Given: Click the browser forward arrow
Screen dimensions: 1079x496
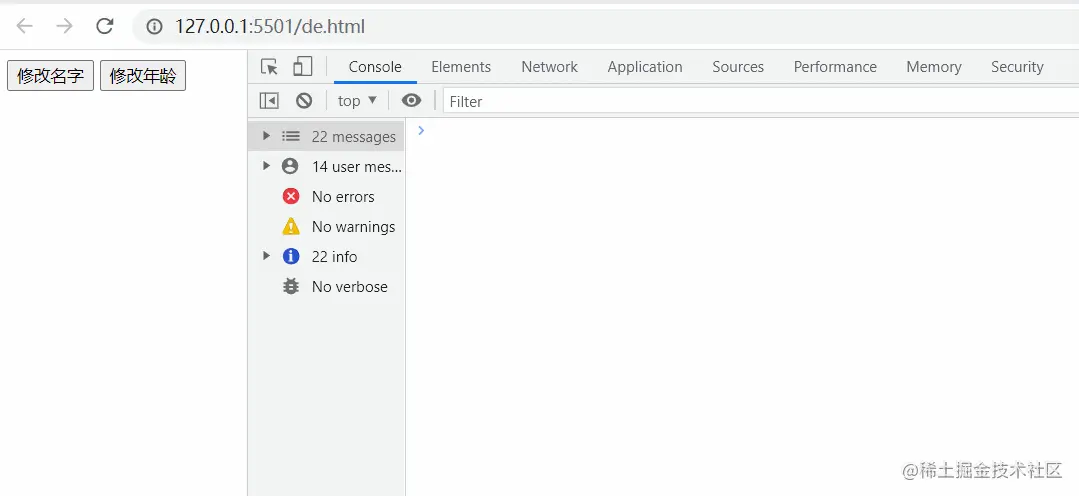Looking at the screenshot, I should coord(65,26).
